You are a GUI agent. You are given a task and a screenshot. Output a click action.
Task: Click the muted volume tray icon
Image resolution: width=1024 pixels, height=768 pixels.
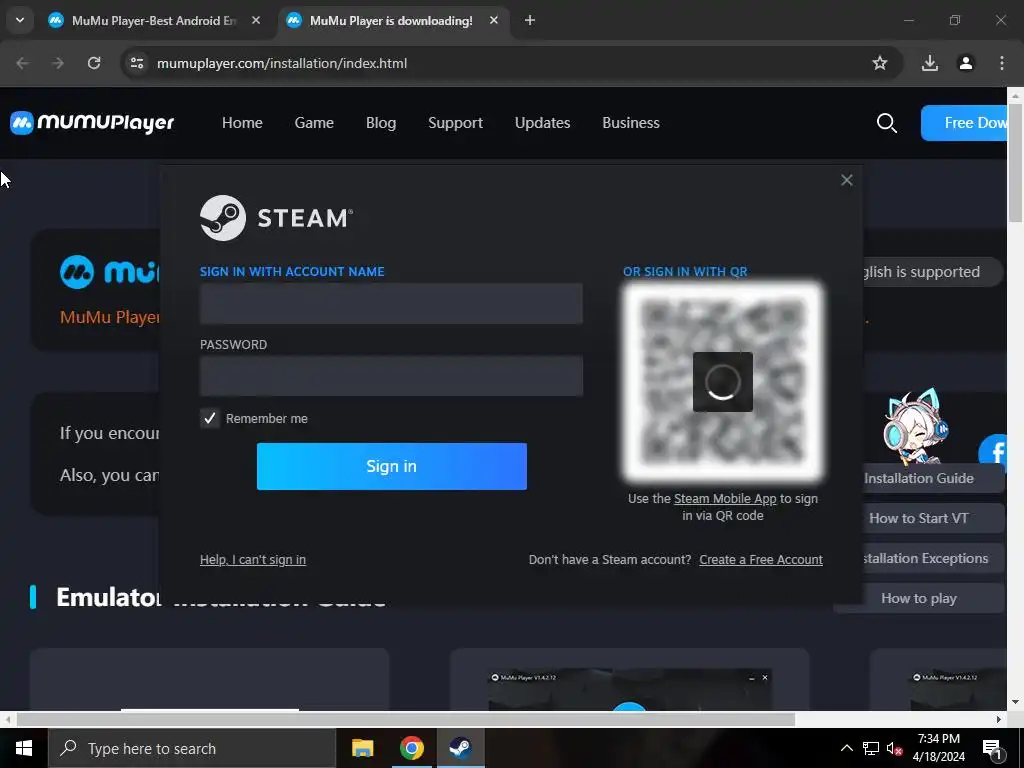(x=894, y=748)
